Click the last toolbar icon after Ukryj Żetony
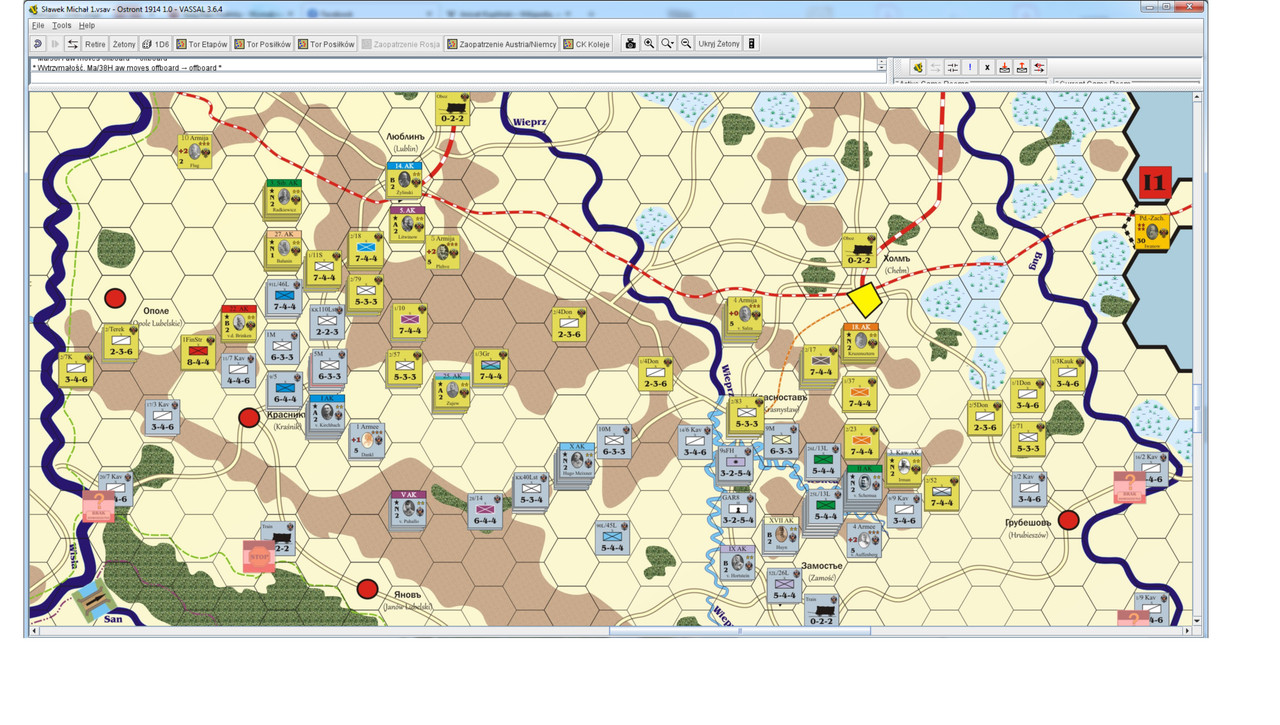 point(752,44)
